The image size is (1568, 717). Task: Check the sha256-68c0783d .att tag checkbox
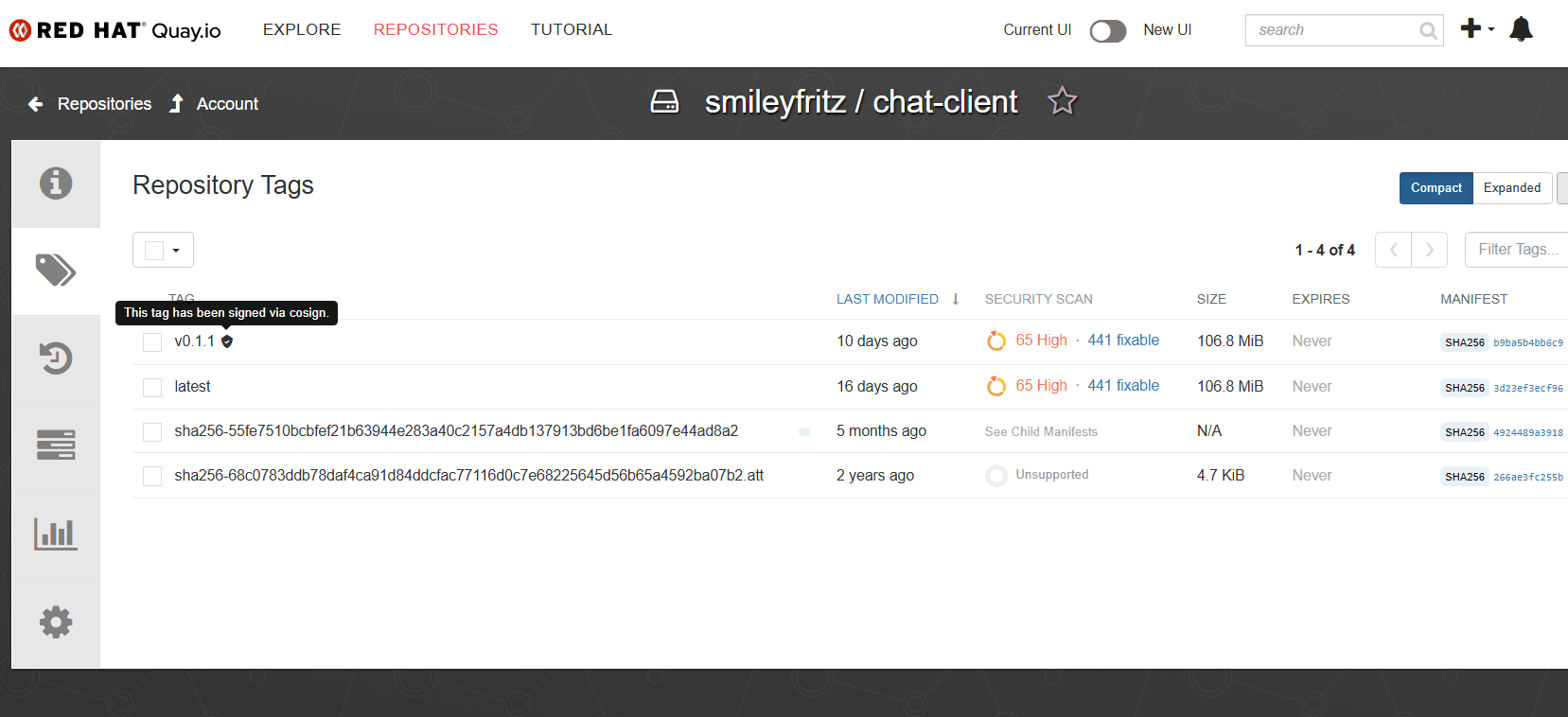(152, 477)
